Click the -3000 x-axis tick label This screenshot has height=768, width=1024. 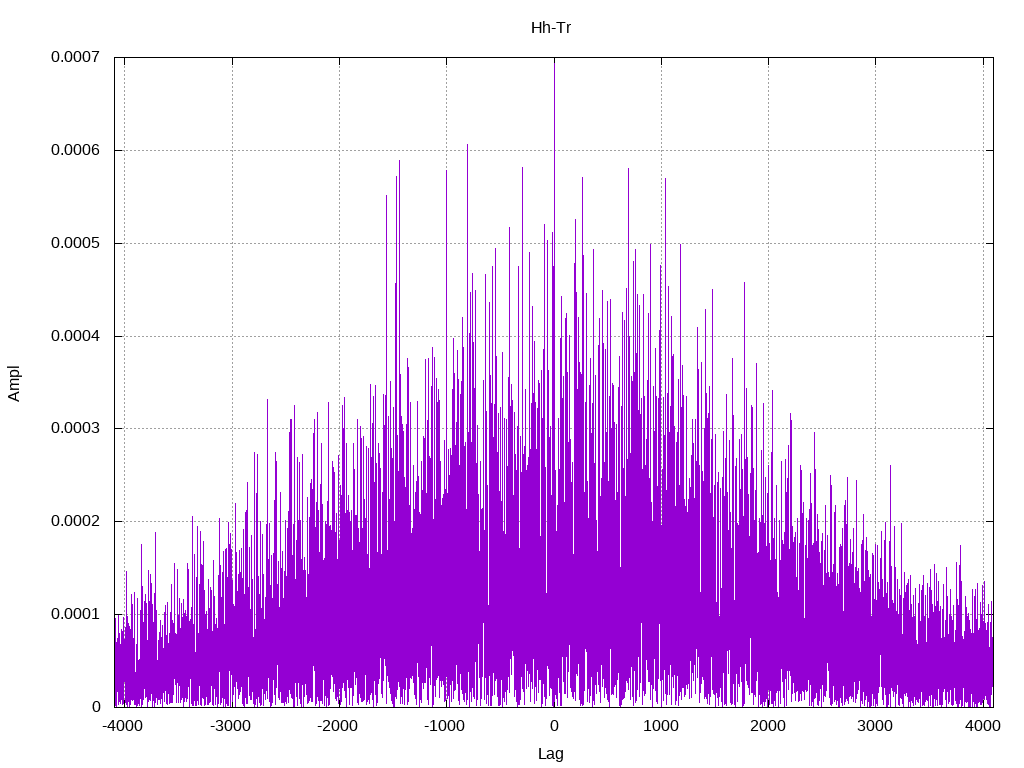tap(230, 726)
